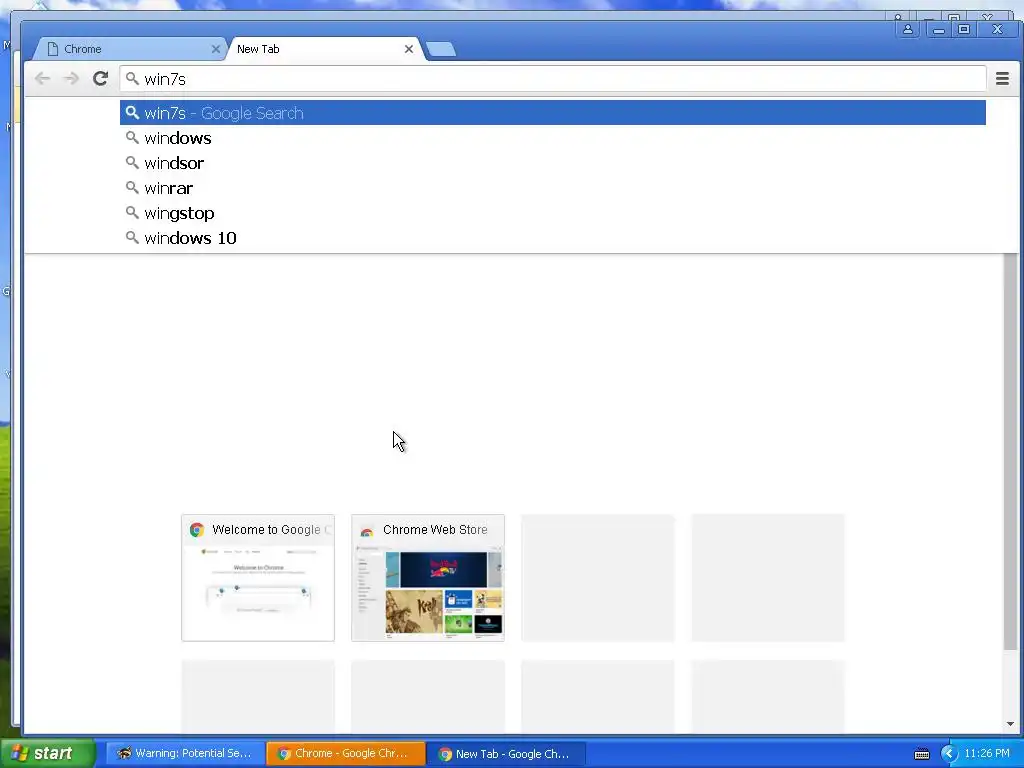Switch to Chrome - Google Chr... taskbar item
The width and height of the screenshot is (1024, 768).
(345, 754)
